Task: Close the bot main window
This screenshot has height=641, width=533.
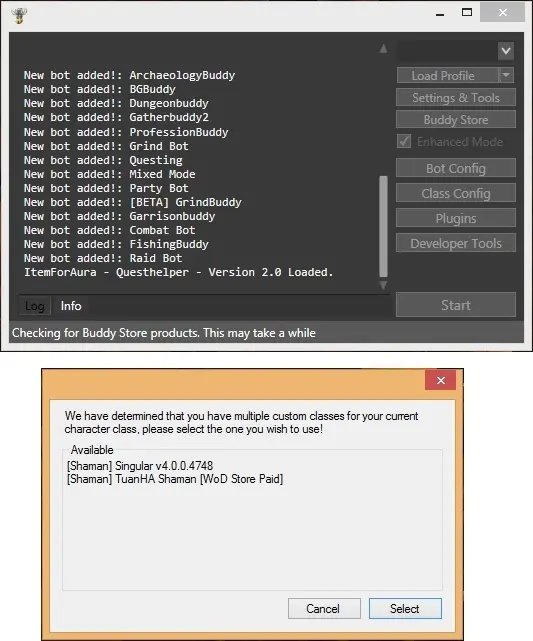Action: (x=502, y=12)
